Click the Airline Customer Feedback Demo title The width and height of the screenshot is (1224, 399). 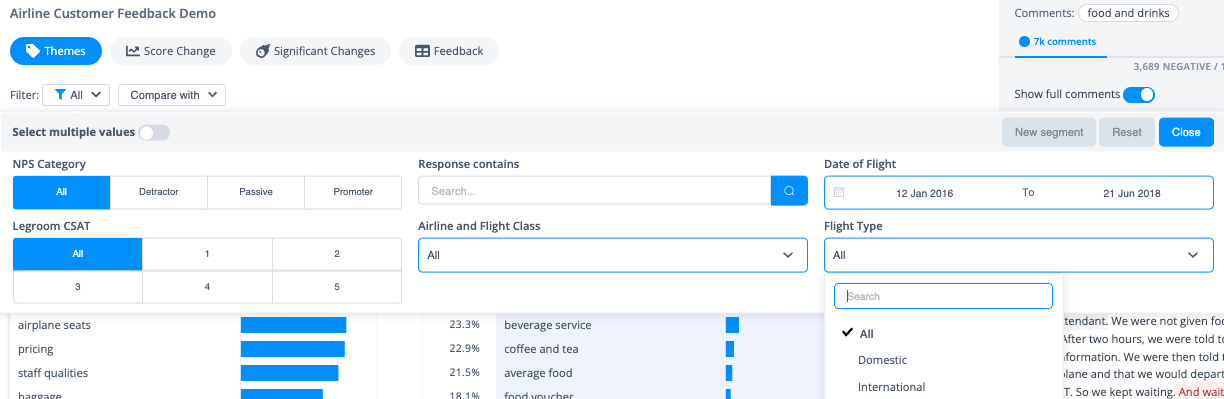(113, 14)
